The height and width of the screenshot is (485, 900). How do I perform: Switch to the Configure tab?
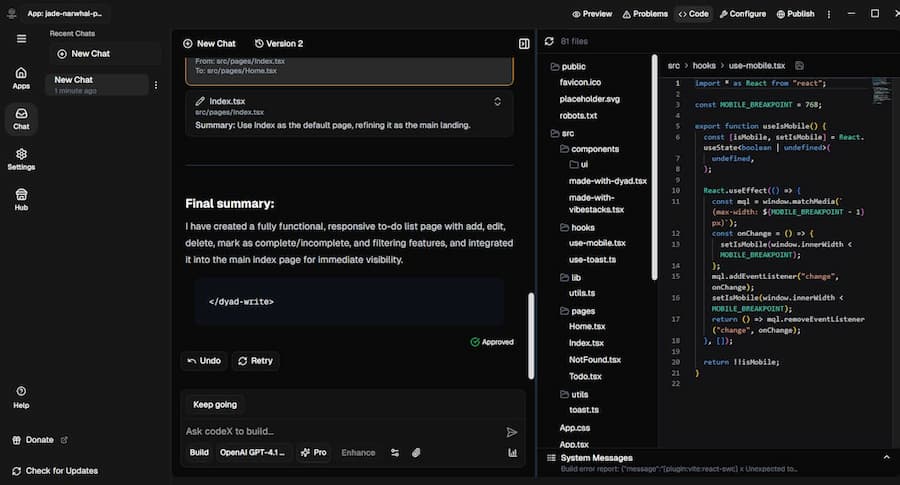click(x=743, y=14)
